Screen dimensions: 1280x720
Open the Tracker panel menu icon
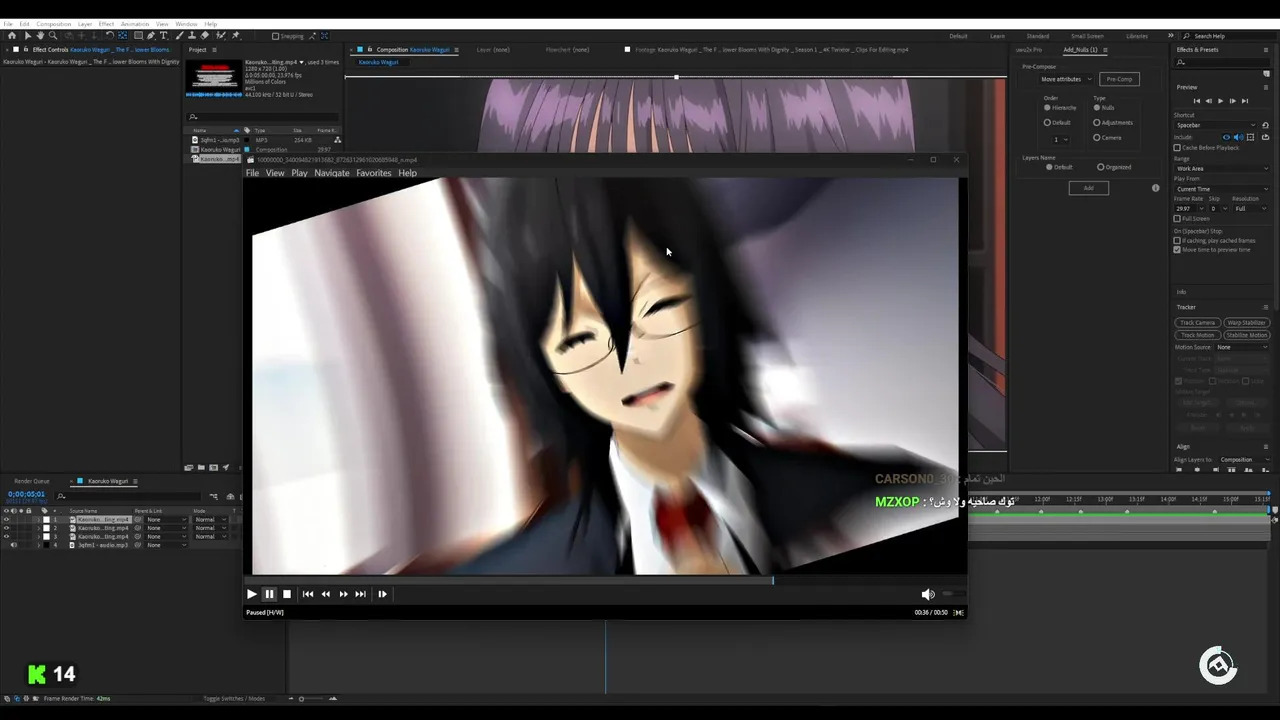[x=1266, y=307]
